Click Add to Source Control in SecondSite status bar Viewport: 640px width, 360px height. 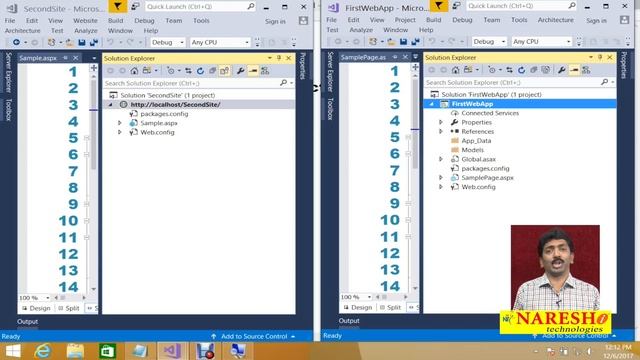[x=253, y=336]
